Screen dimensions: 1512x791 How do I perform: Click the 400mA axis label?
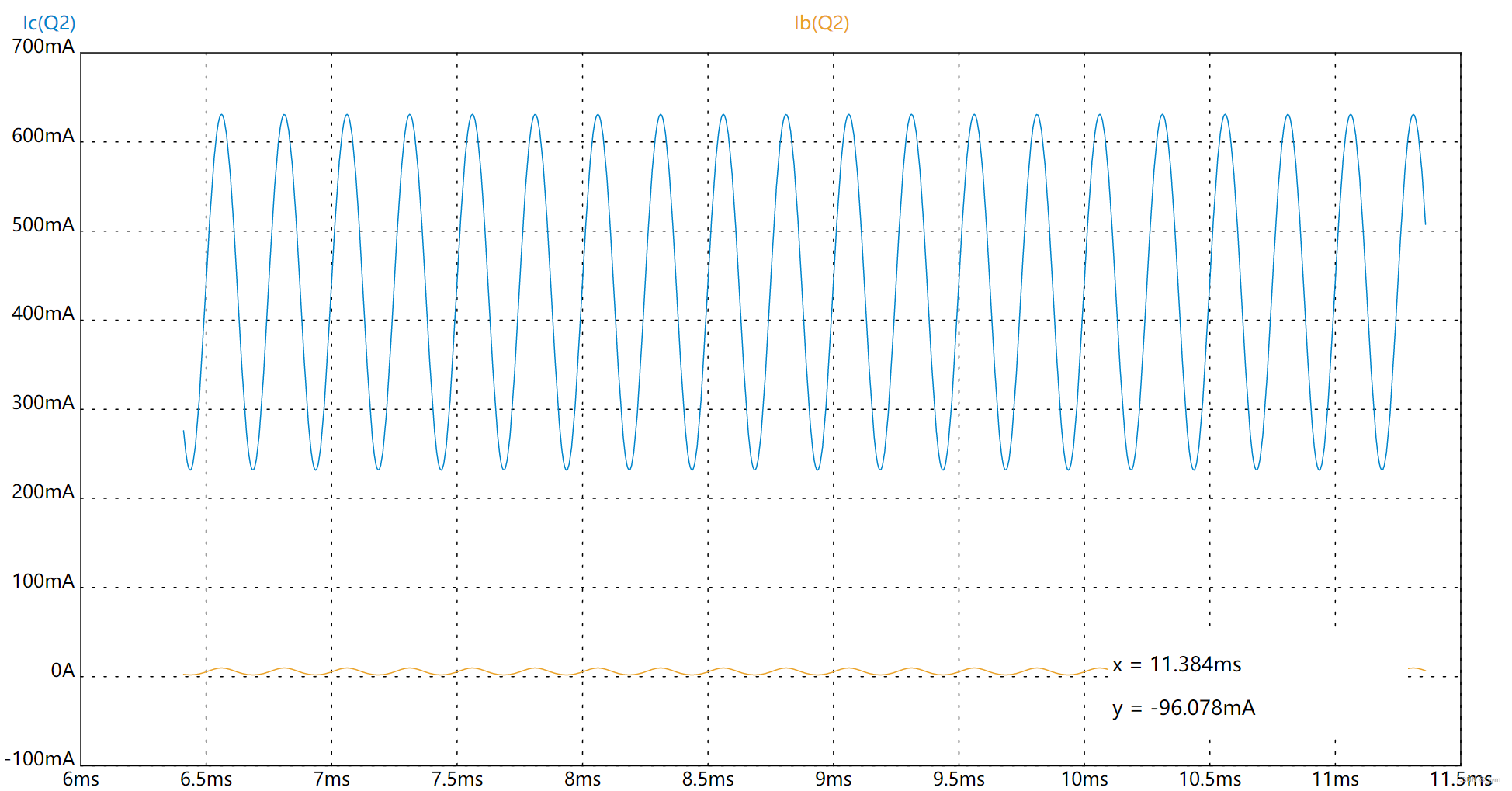(43, 314)
